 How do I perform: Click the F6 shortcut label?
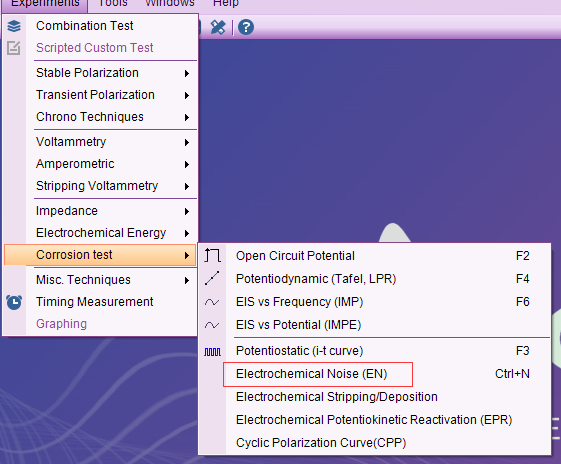coord(522,302)
